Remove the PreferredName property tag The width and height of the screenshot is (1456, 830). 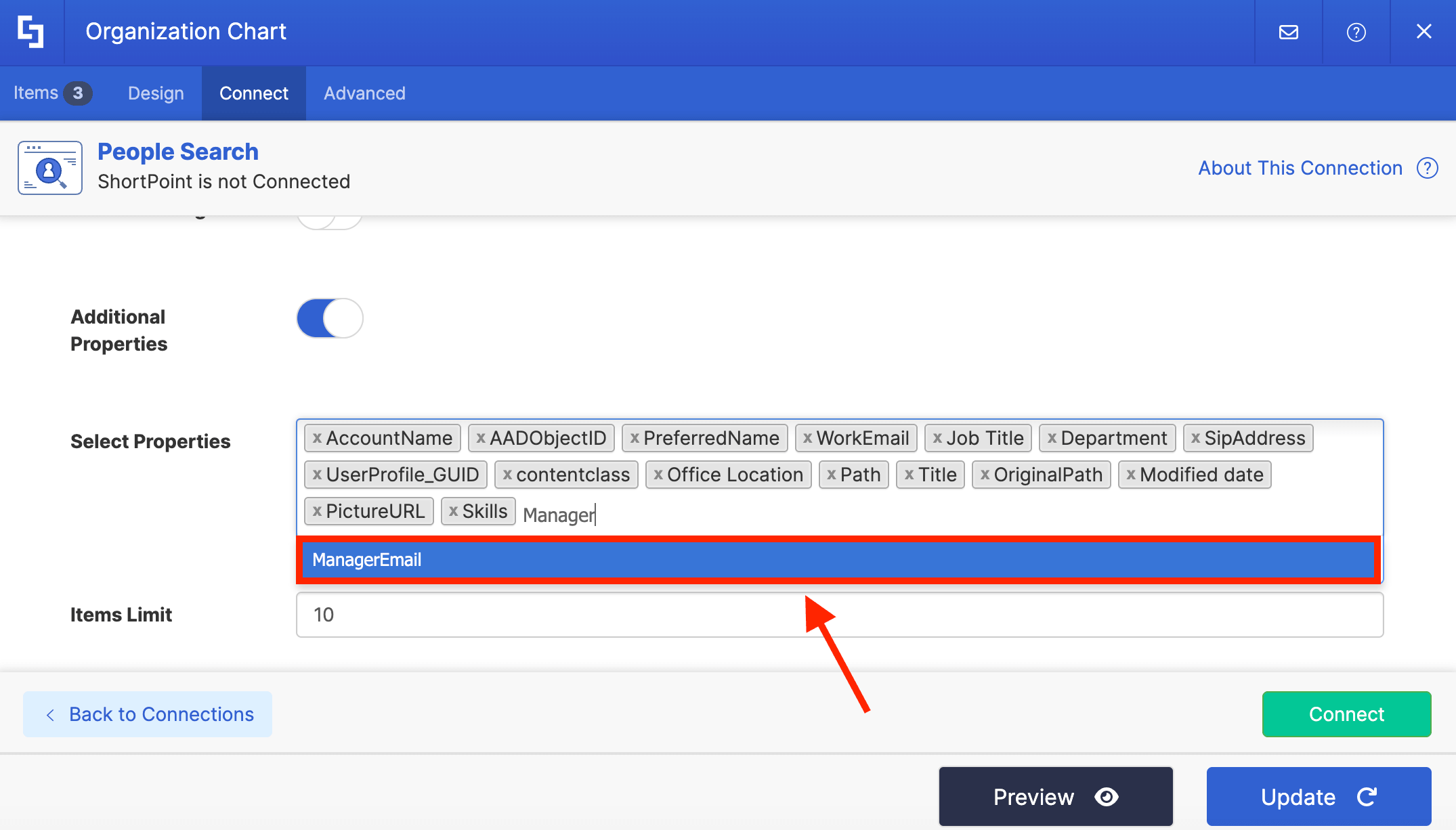[635, 438]
